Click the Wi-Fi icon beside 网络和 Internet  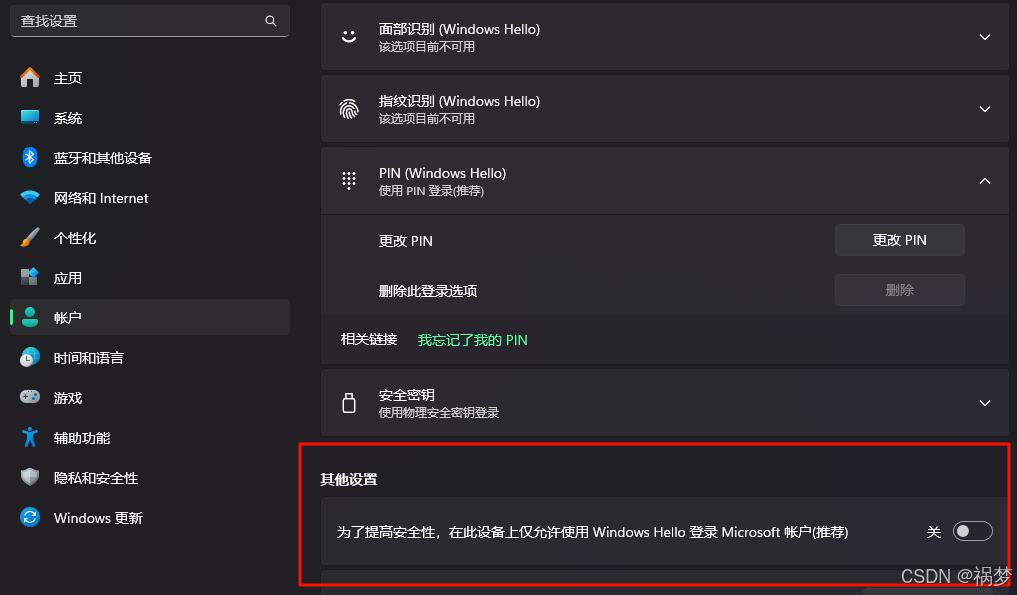click(30, 197)
